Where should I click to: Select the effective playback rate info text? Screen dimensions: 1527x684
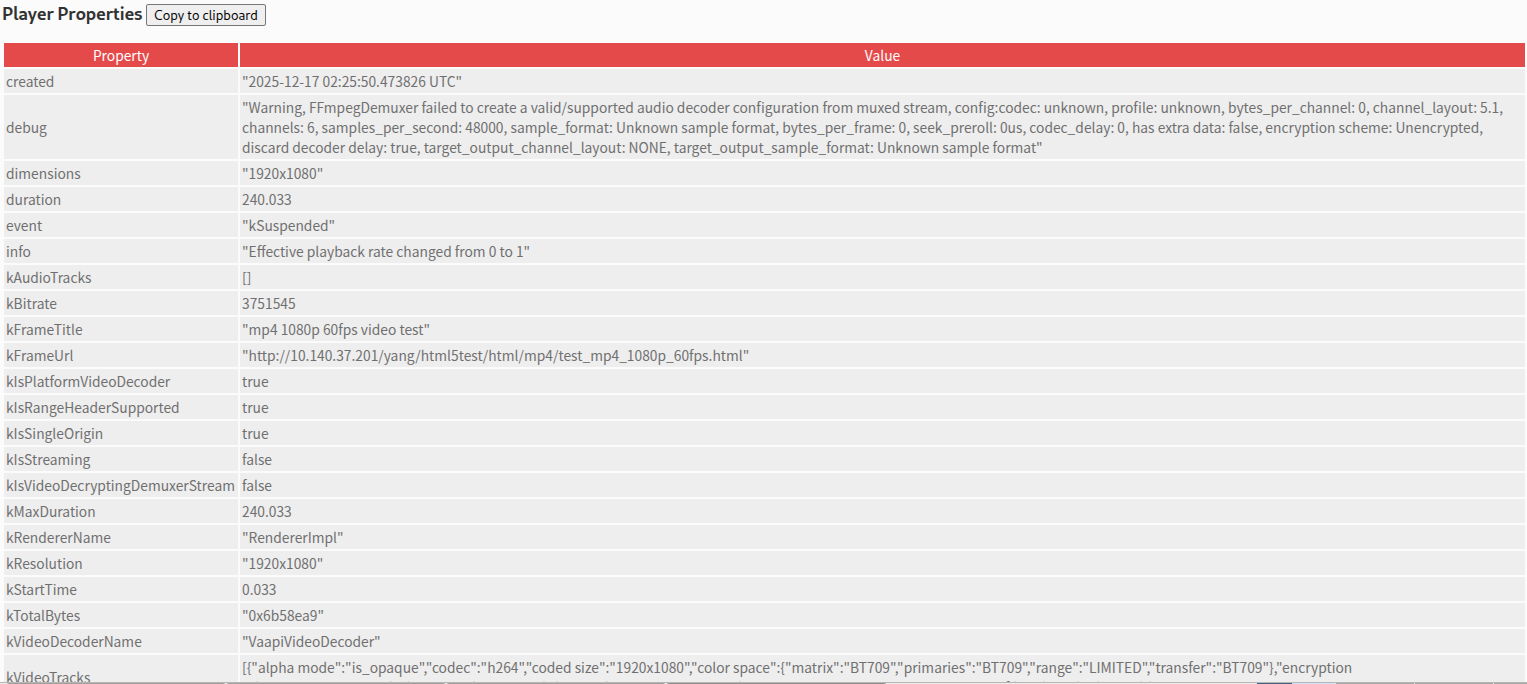point(385,252)
